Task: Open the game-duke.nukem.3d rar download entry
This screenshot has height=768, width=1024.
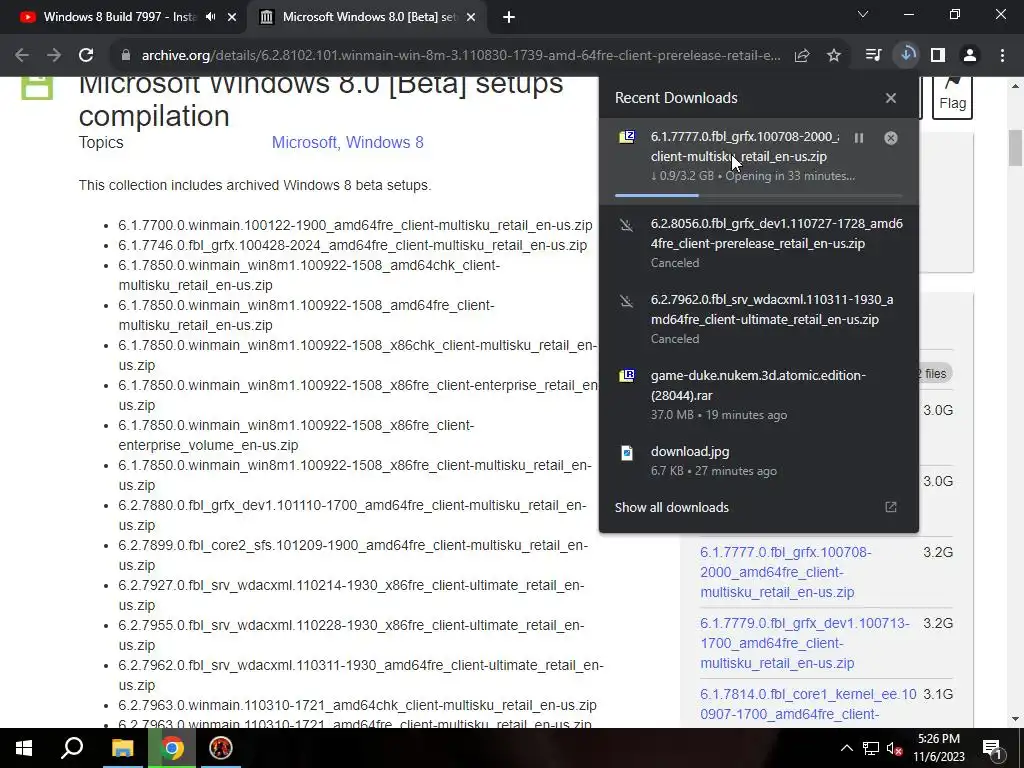Action: 758,394
